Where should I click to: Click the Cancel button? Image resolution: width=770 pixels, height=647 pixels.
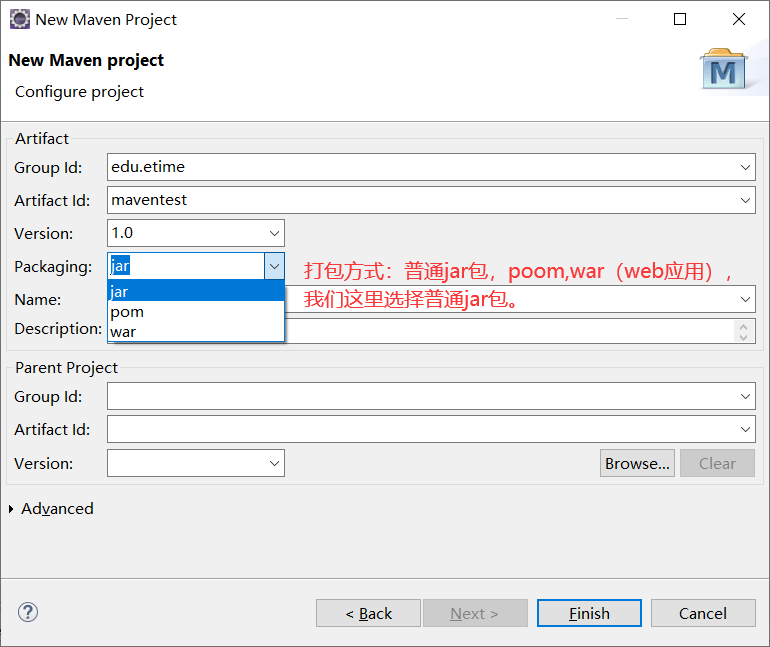point(703,613)
